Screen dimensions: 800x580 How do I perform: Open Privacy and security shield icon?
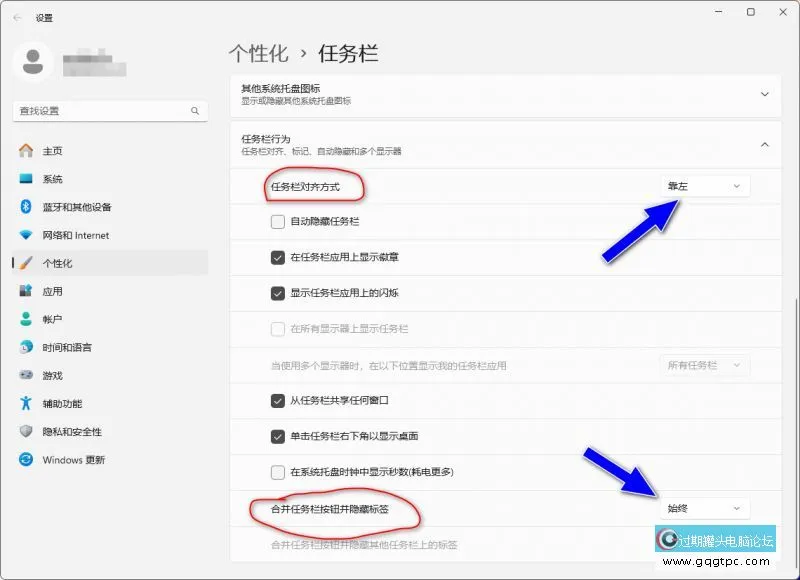point(26,432)
